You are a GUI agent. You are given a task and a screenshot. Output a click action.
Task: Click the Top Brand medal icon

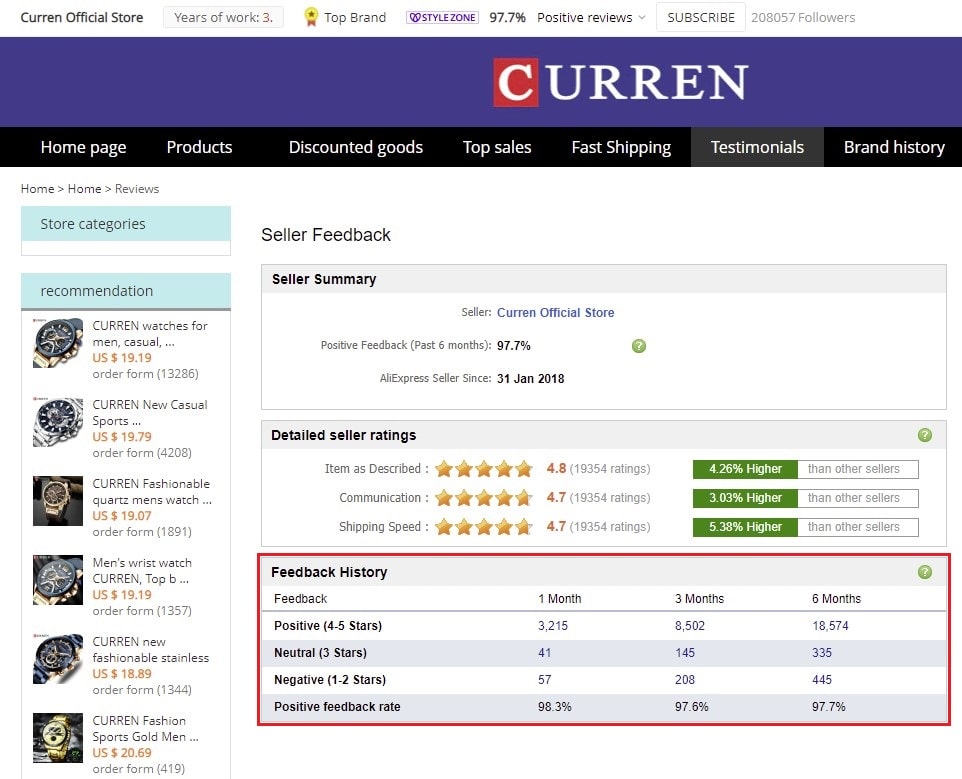311,17
